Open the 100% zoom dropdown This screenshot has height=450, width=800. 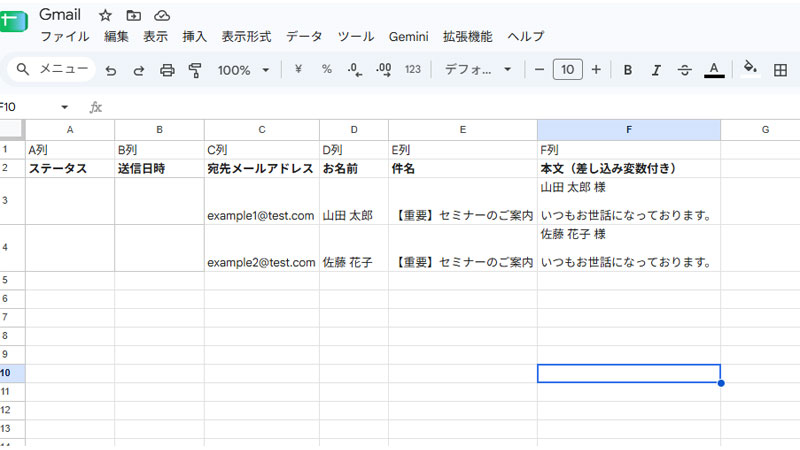[243, 70]
